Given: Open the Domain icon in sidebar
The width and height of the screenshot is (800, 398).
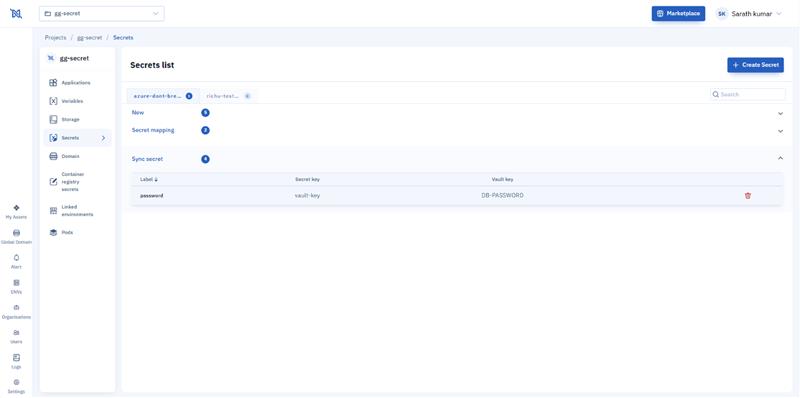Looking at the screenshot, I should click(x=53, y=156).
